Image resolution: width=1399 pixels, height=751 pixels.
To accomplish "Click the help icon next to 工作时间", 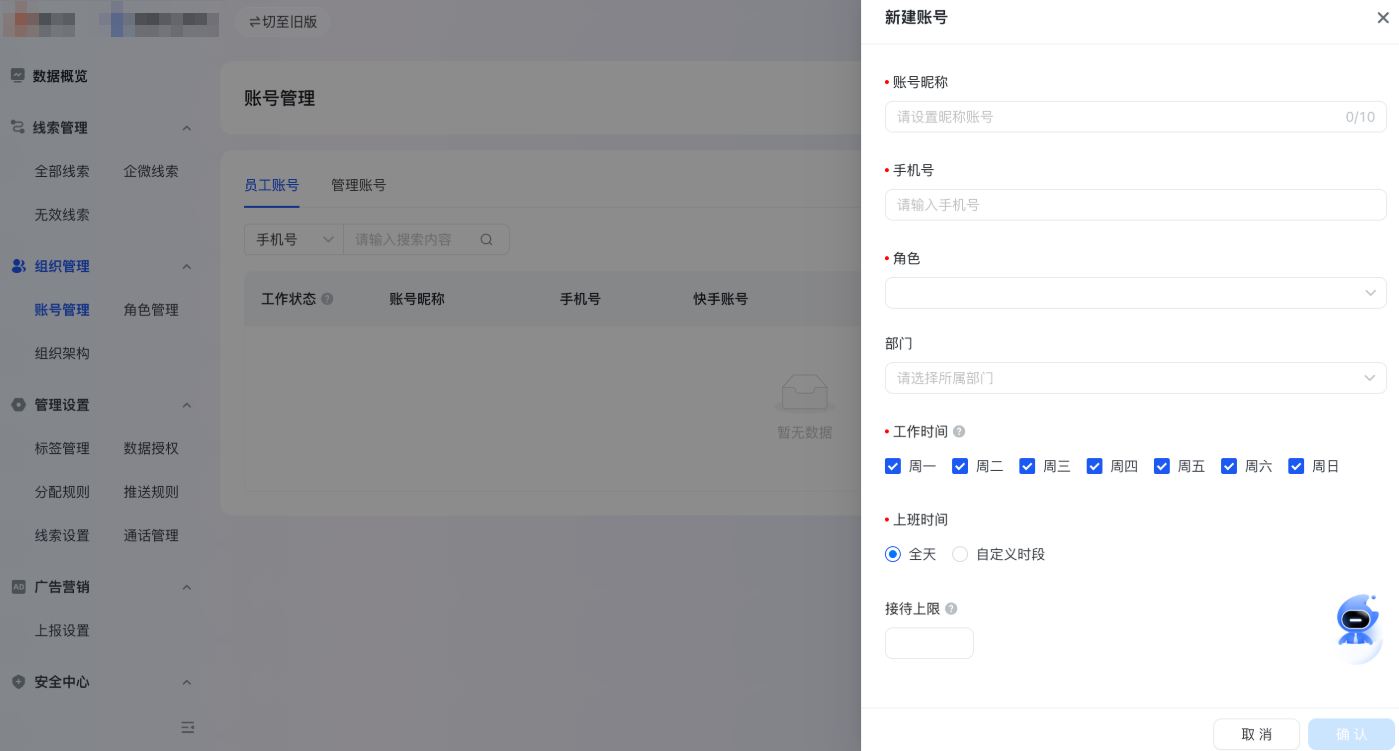I will click(958, 431).
